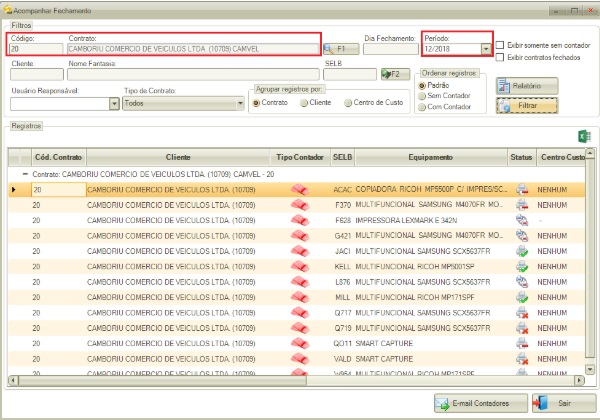Viewport: 600px width, 420px height.
Task: Click status icon in L876 row
Action: (x=522, y=282)
